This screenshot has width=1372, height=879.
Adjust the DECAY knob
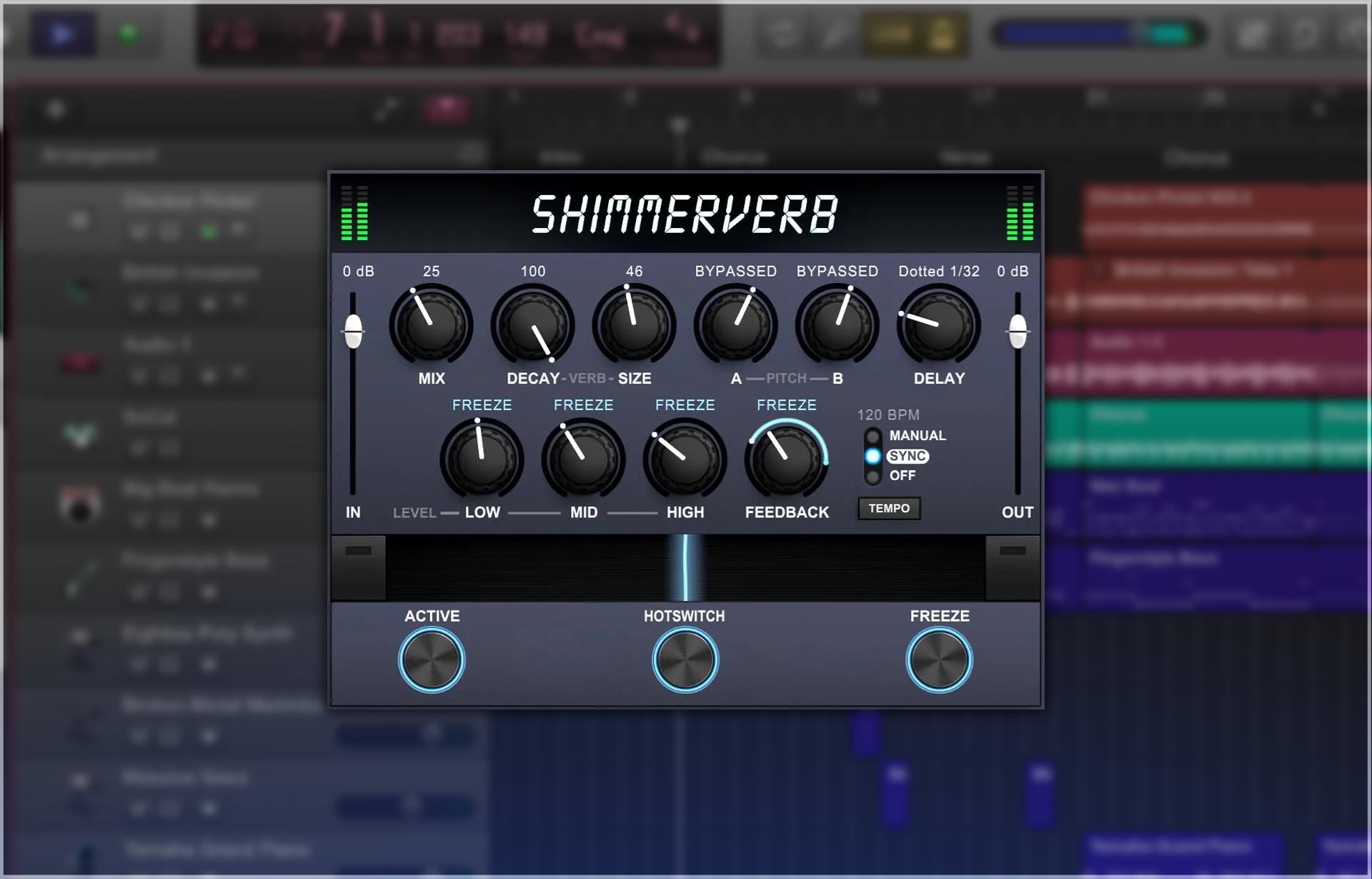[x=532, y=325]
